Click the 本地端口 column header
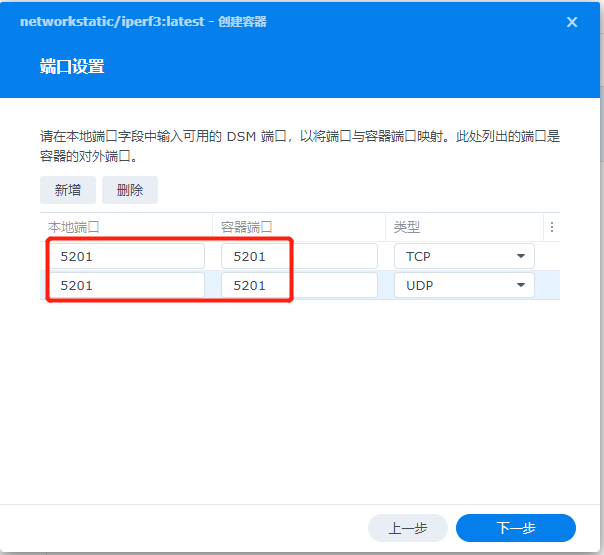The image size is (604, 555). click(x=126, y=227)
